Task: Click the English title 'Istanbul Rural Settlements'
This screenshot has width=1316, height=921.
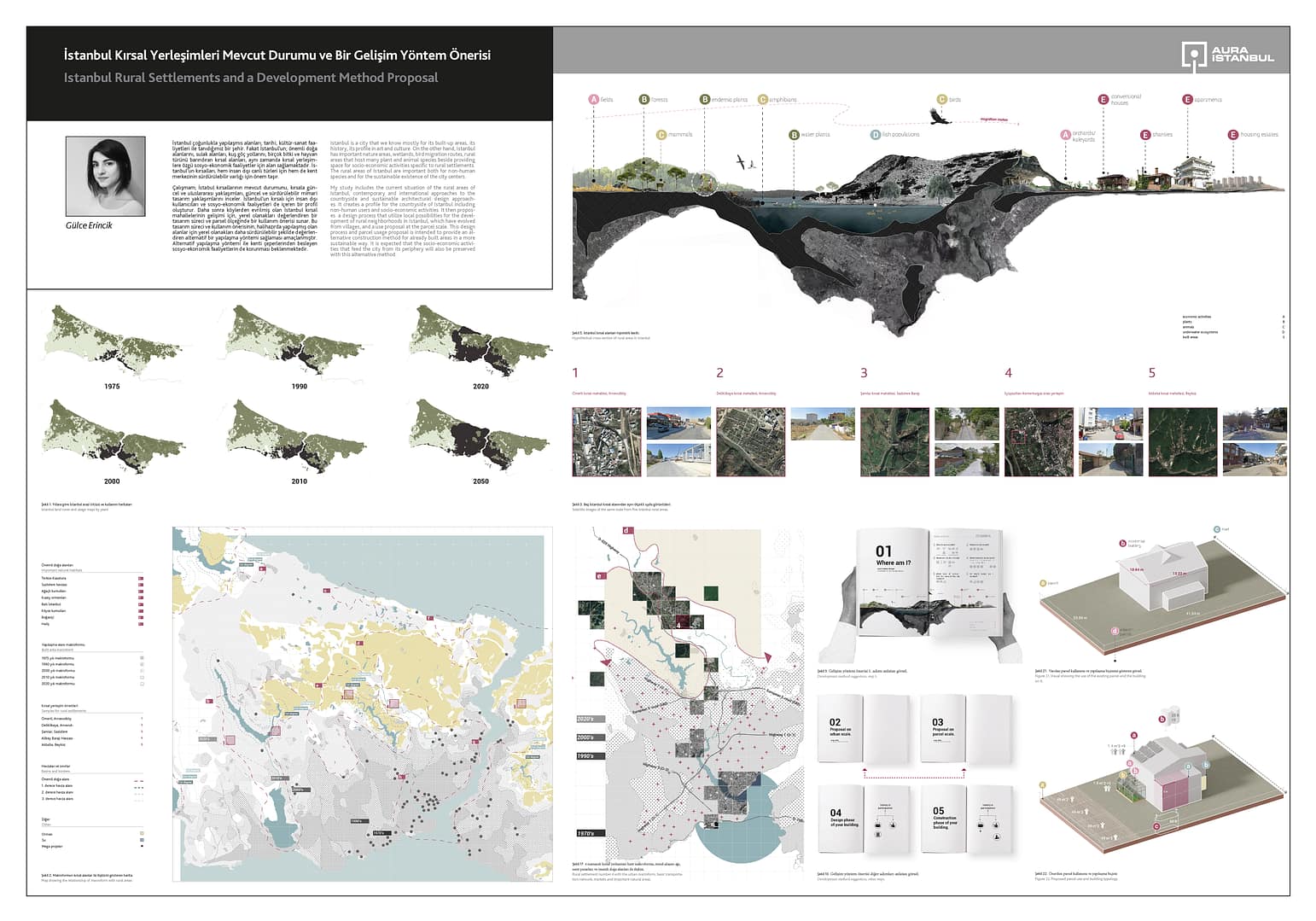Action: (x=251, y=78)
